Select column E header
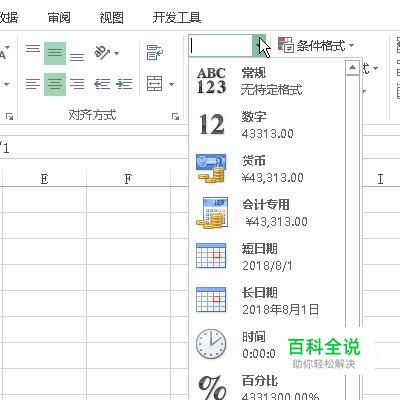Viewport: 400px width, 400px height. (44, 179)
